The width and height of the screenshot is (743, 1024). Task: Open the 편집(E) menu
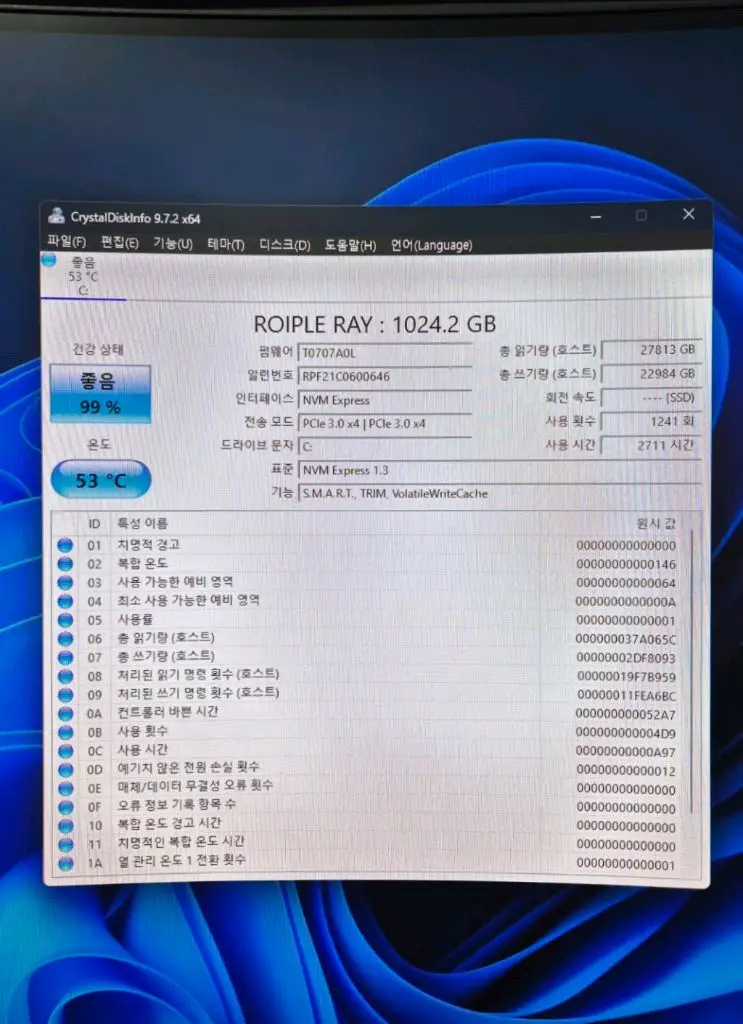(119, 242)
